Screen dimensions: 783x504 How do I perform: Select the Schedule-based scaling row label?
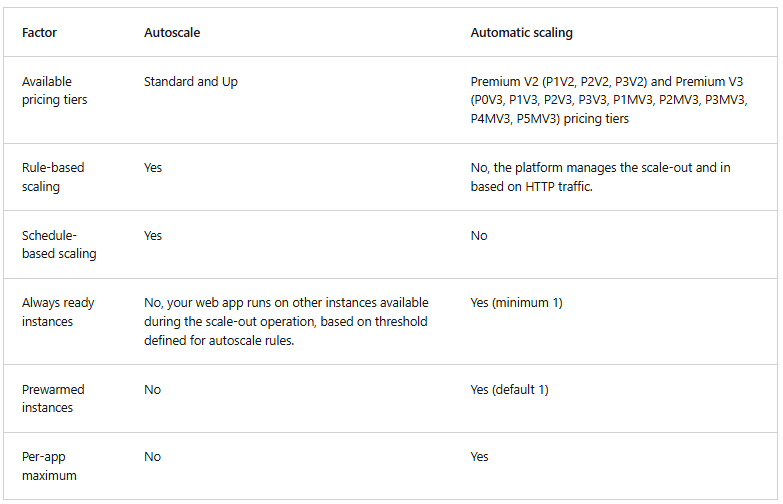[59, 245]
